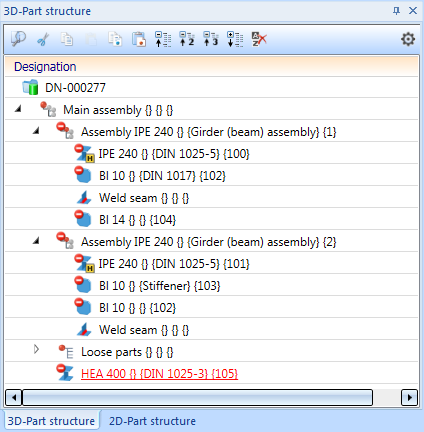Viewport: 424px width, 432px height.
Task: Collapse the Main assembly node
Action: [x=18, y=108]
